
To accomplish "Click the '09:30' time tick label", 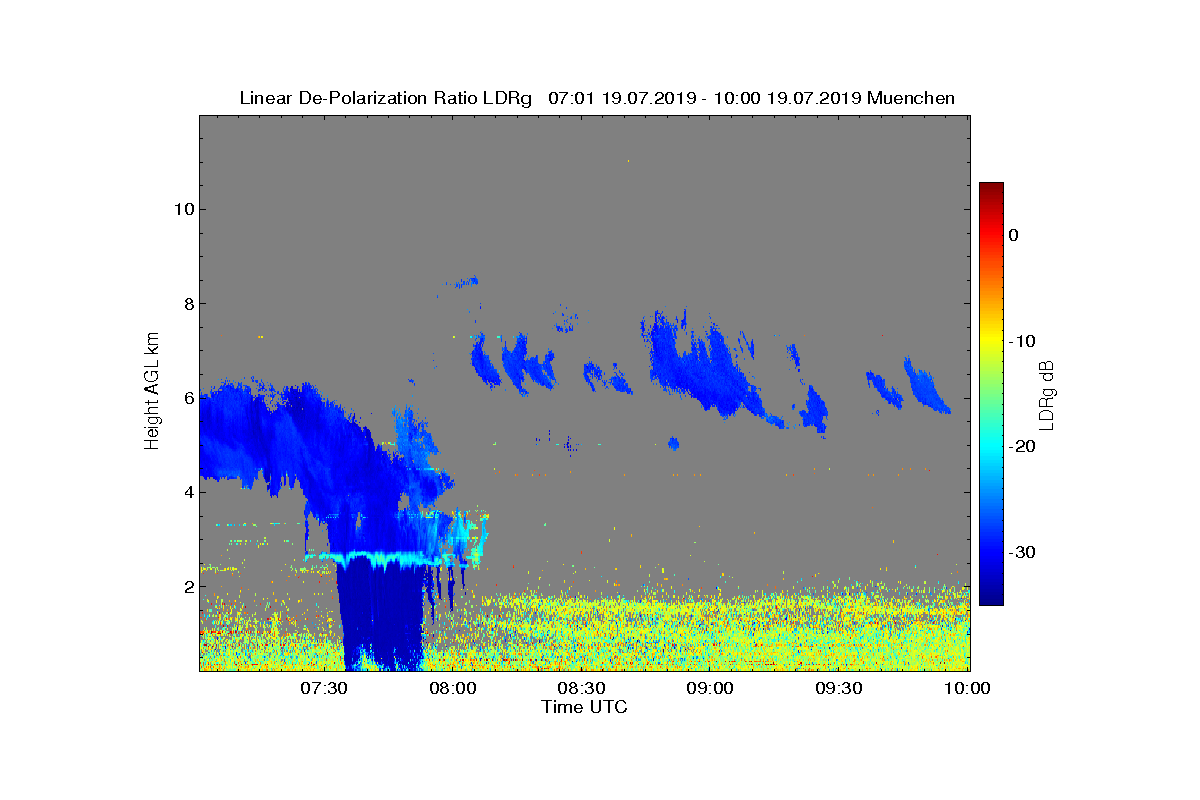I will coord(840,689).
